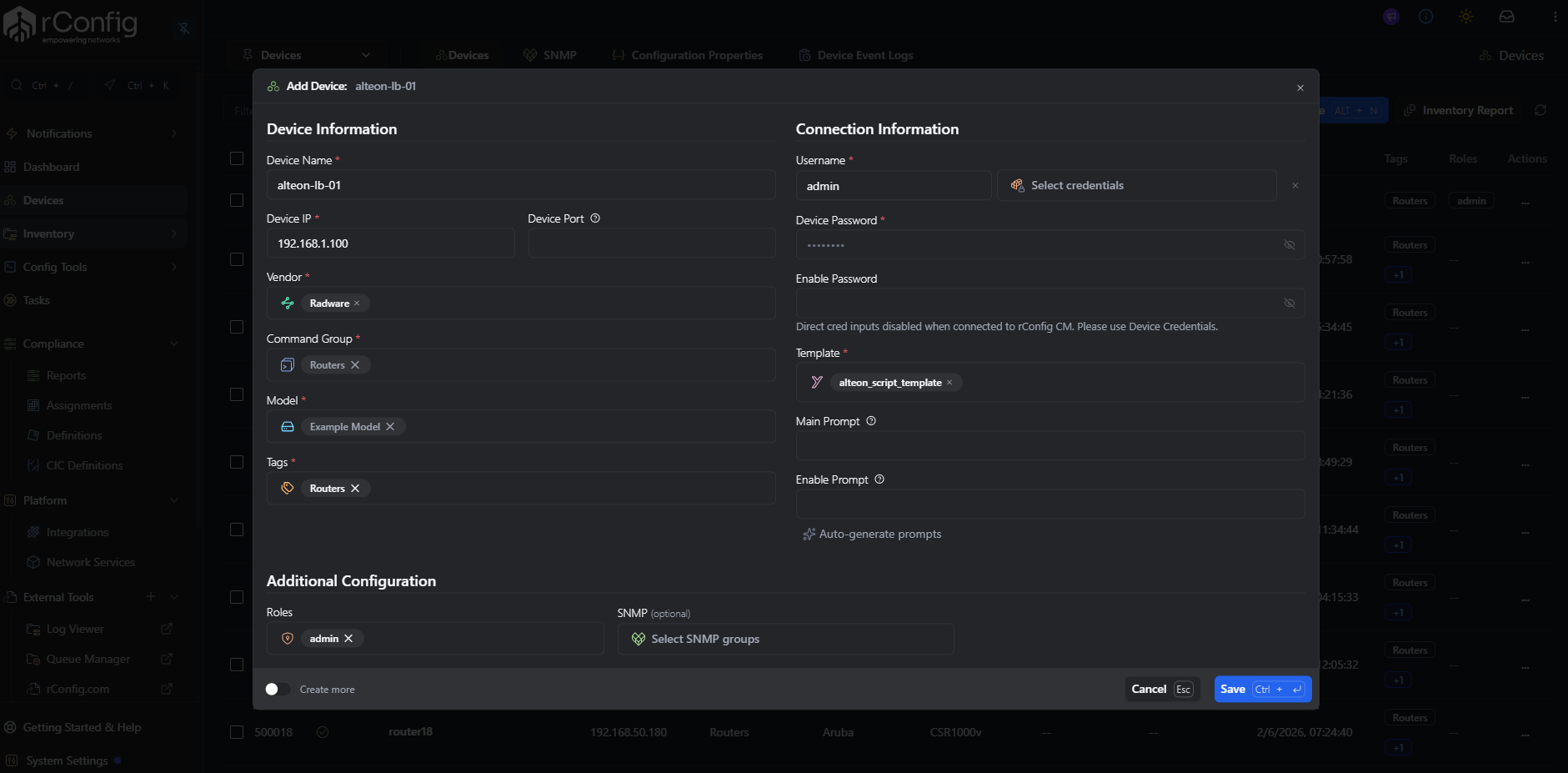The image size is (1568, 773).
Task: Open Queue Manager external tool
Action: 98,659
